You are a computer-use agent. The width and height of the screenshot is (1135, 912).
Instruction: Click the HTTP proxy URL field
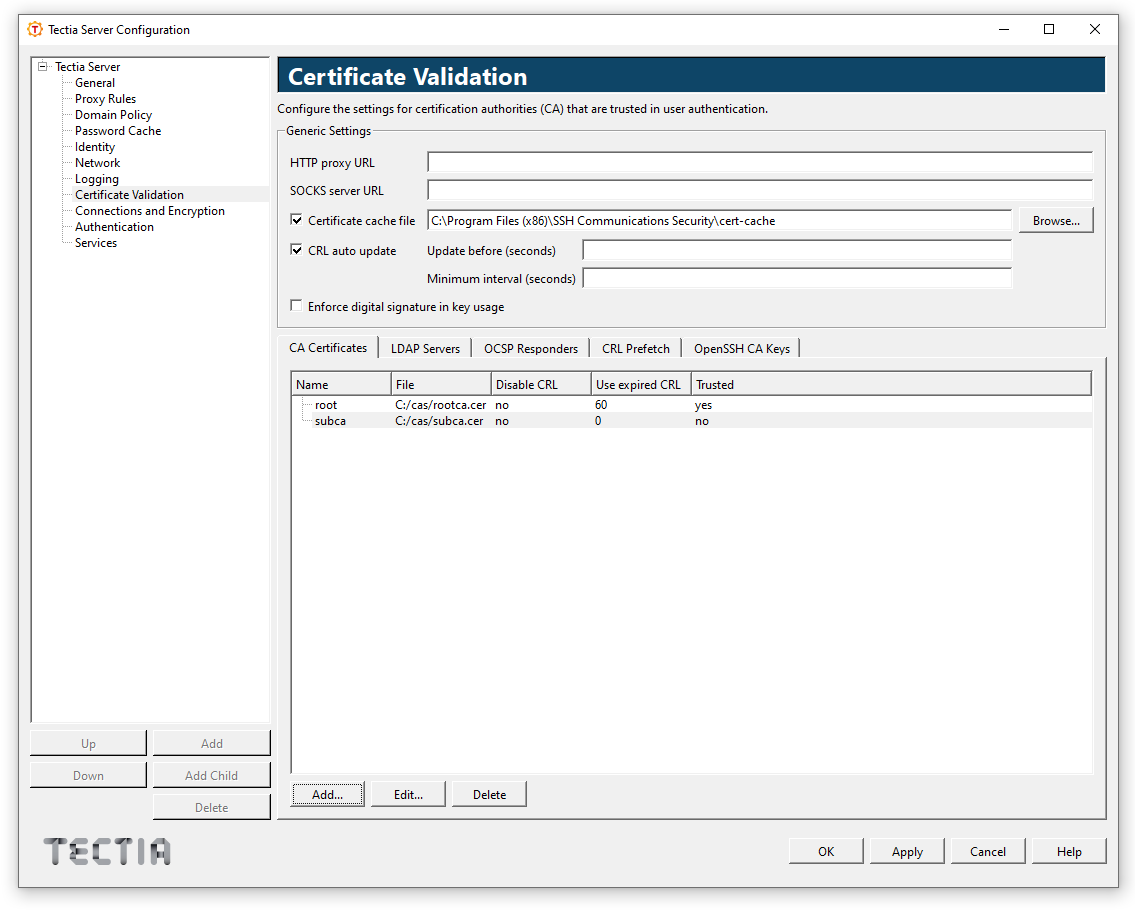point(759,162)
